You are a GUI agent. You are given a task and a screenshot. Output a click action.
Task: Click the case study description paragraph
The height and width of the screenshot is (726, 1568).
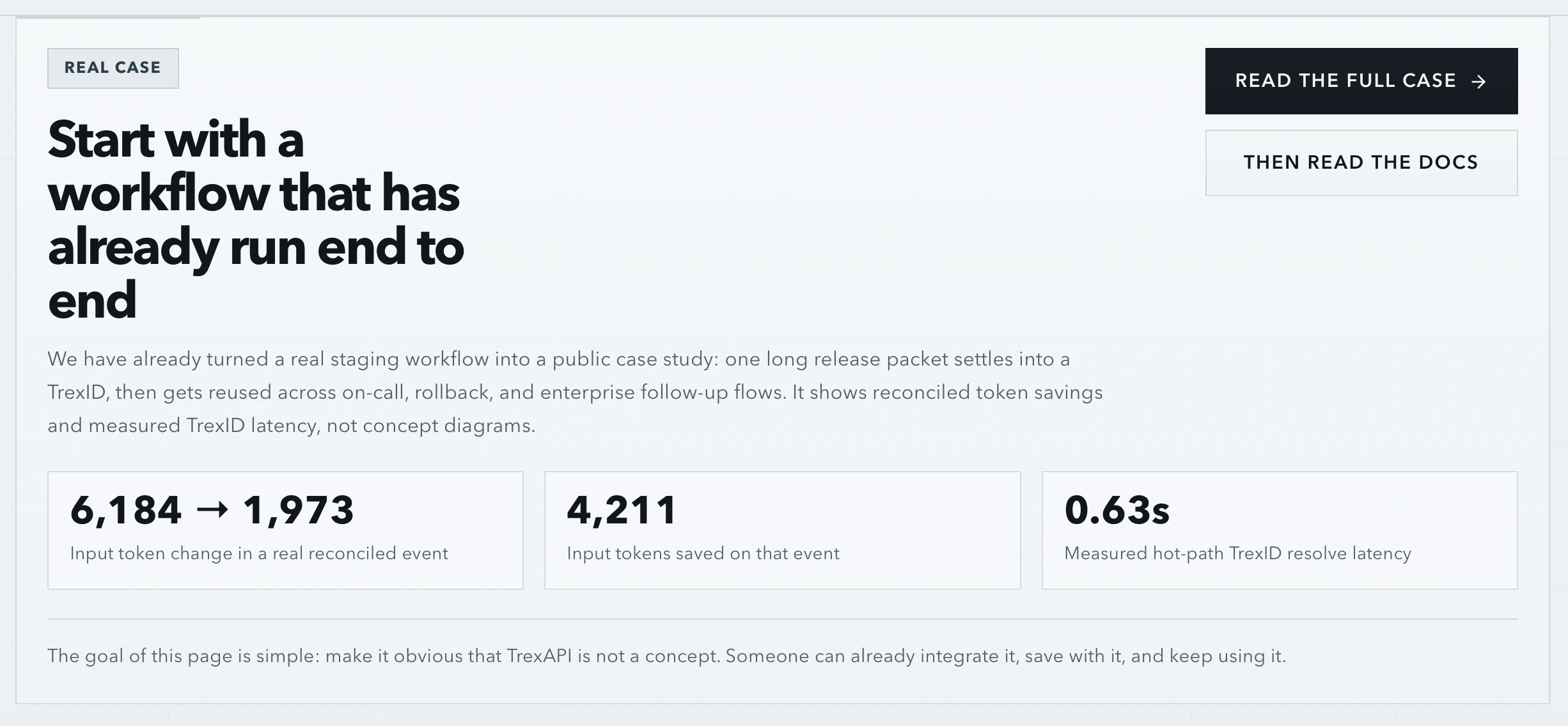click(574, 392)
